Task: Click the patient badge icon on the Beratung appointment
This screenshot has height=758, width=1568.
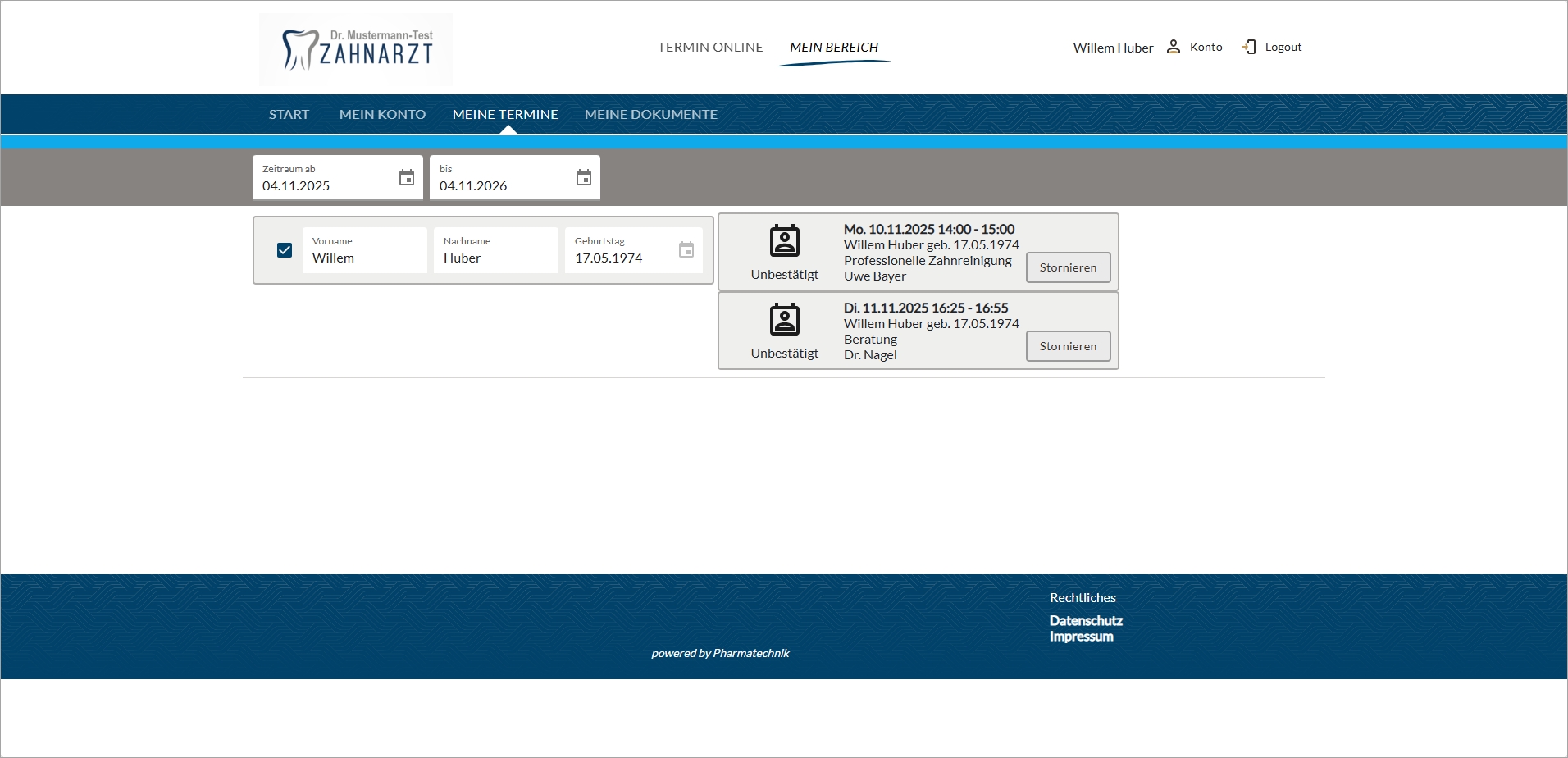Action: click(785, 320)
